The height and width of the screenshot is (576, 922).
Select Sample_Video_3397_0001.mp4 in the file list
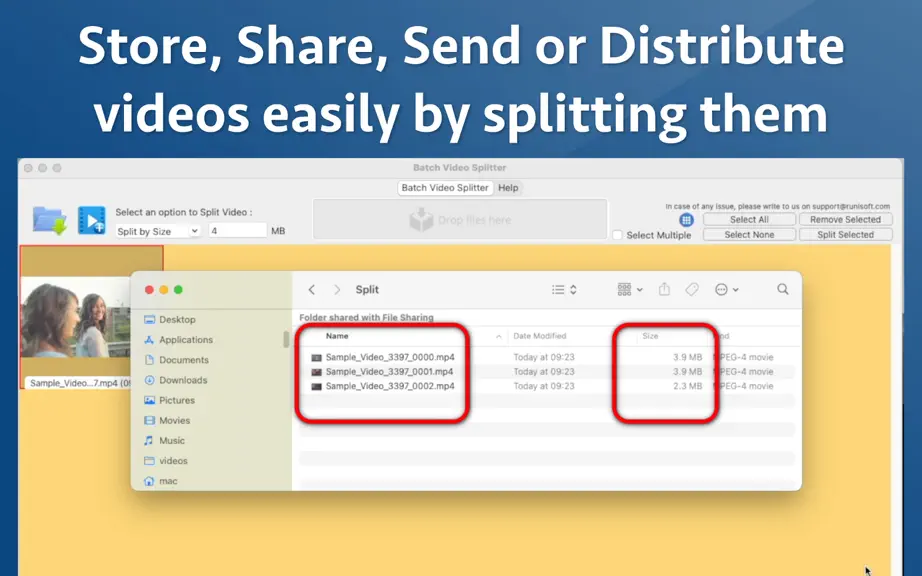click(390, 371)
